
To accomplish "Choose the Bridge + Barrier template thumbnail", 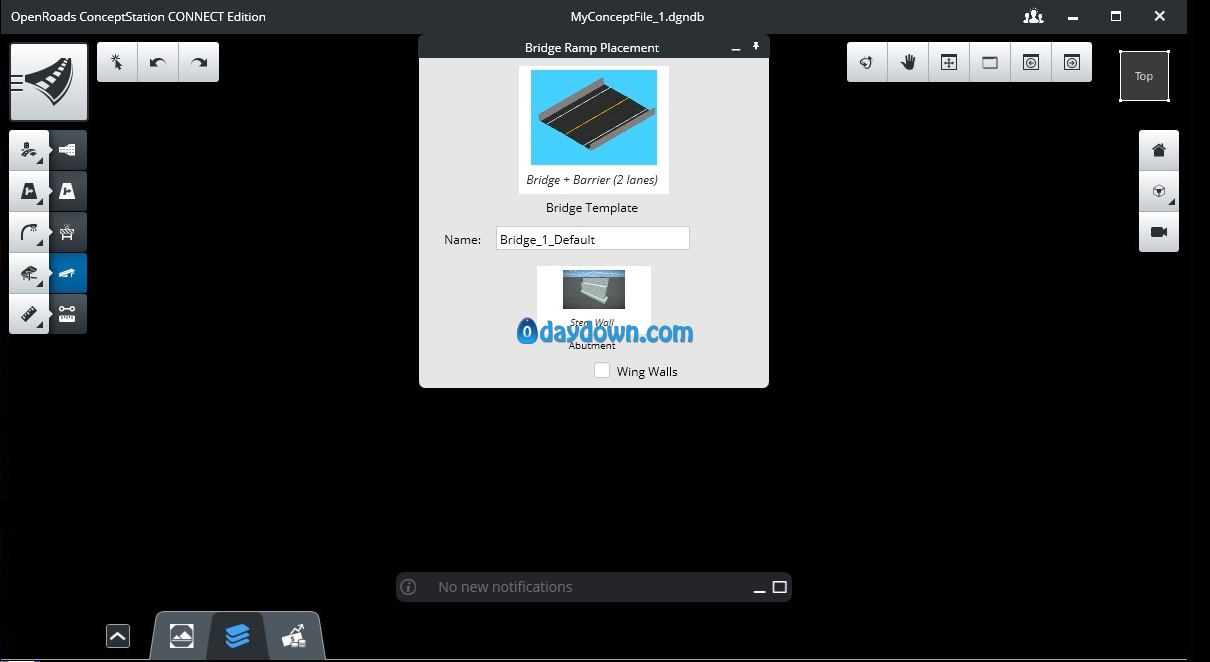I will pyautogui.click(x=594, y=129).
